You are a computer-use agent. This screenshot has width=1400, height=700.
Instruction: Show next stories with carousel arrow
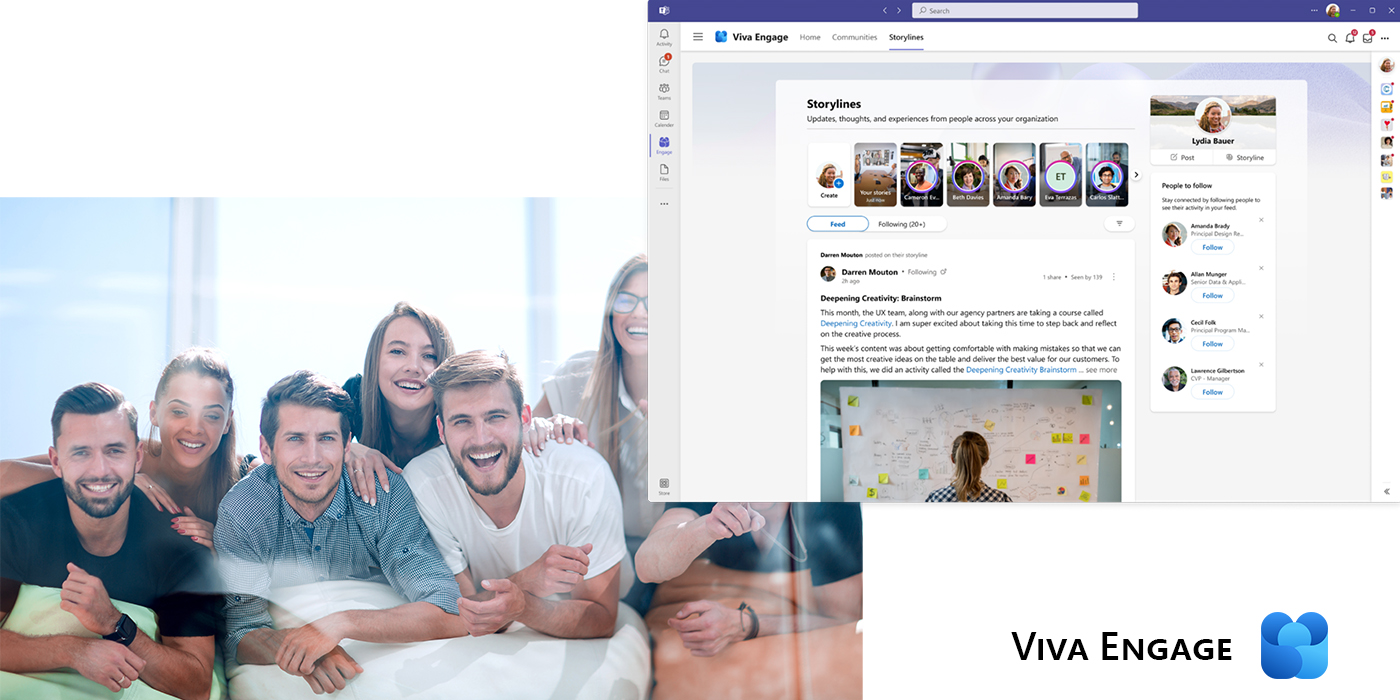1136,174
